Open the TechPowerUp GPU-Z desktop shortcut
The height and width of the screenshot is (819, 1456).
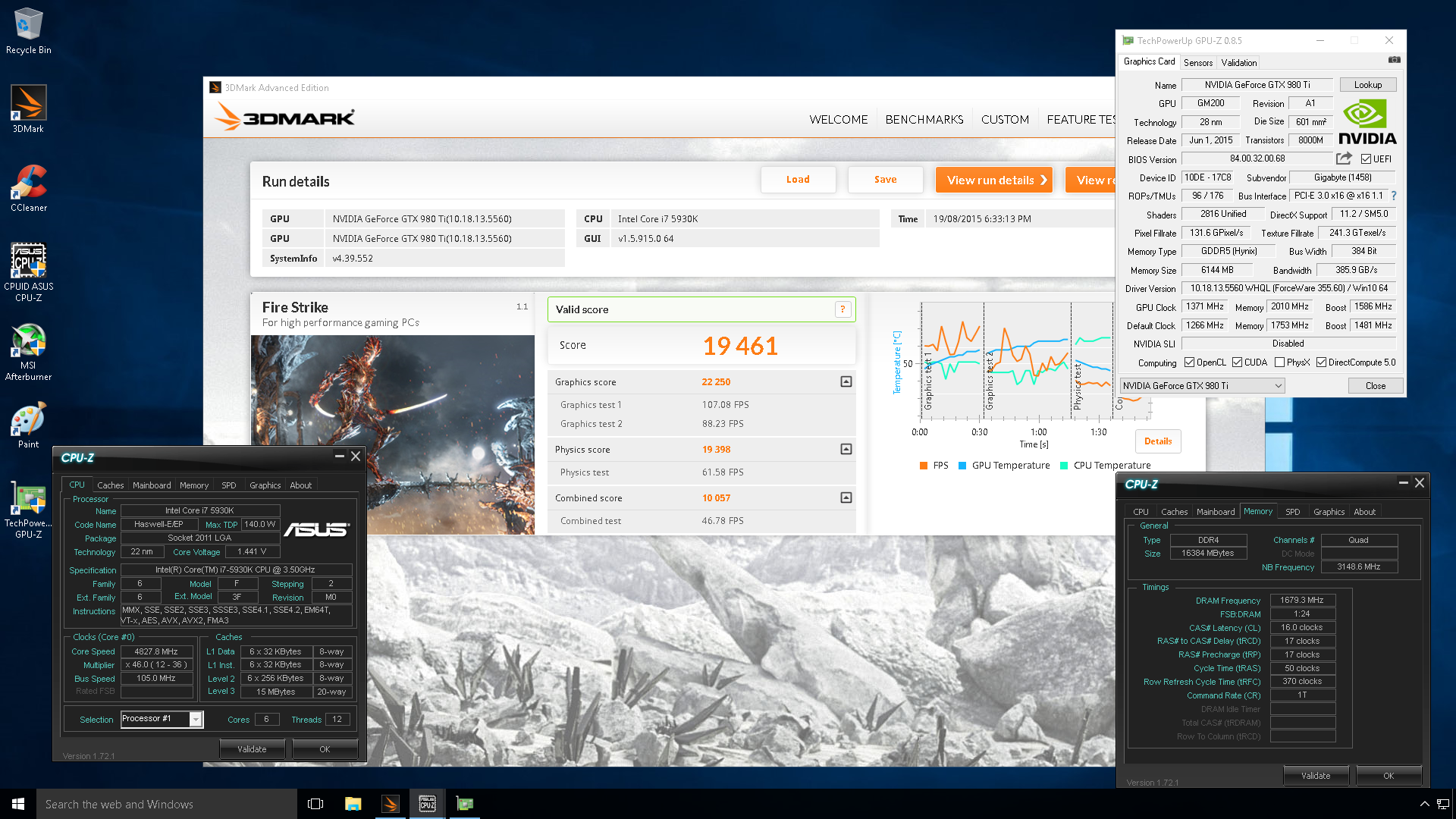click(29, 510)
